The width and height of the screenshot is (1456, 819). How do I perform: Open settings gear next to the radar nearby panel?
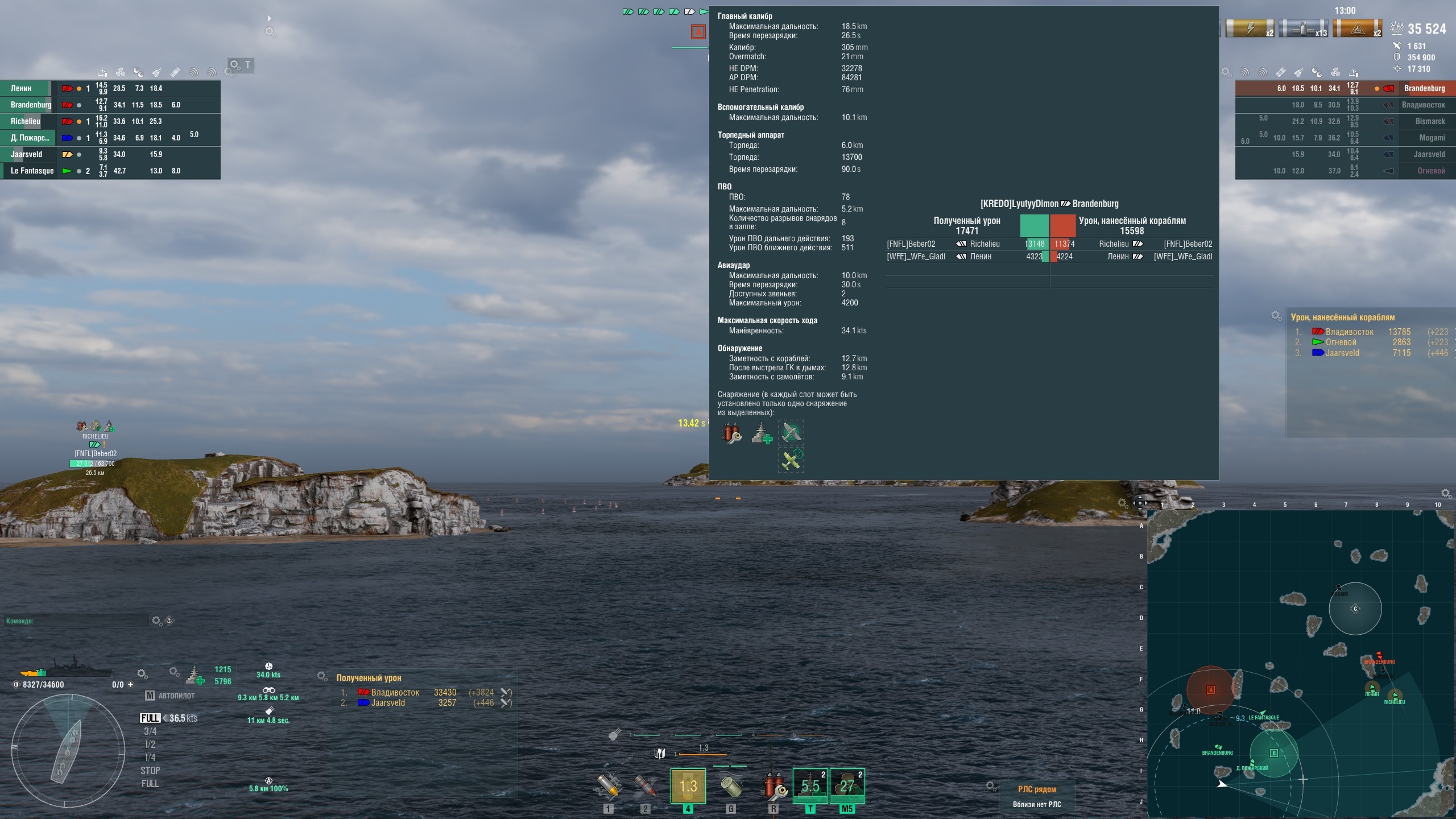(991, 786)
